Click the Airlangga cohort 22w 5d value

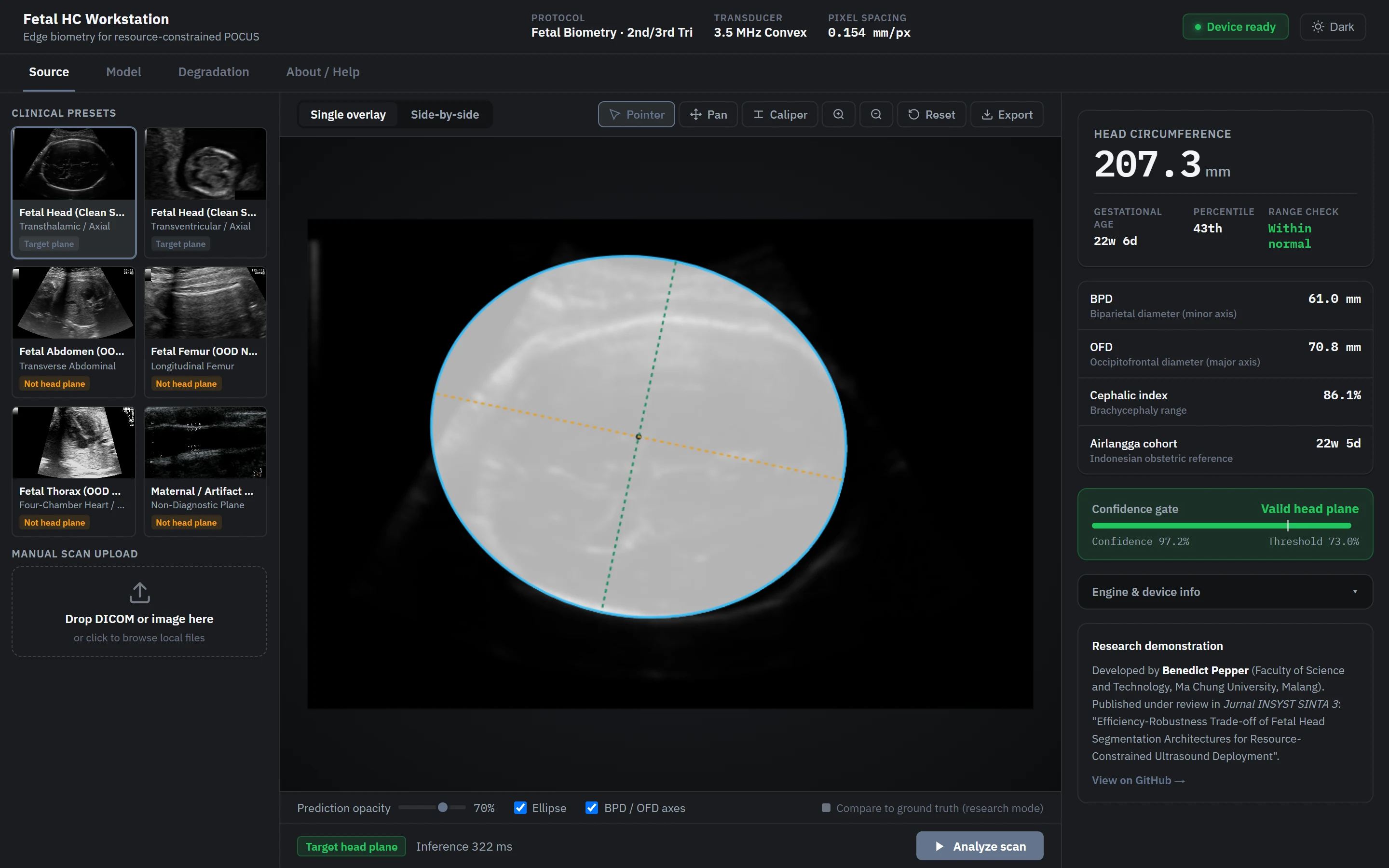1338,443
